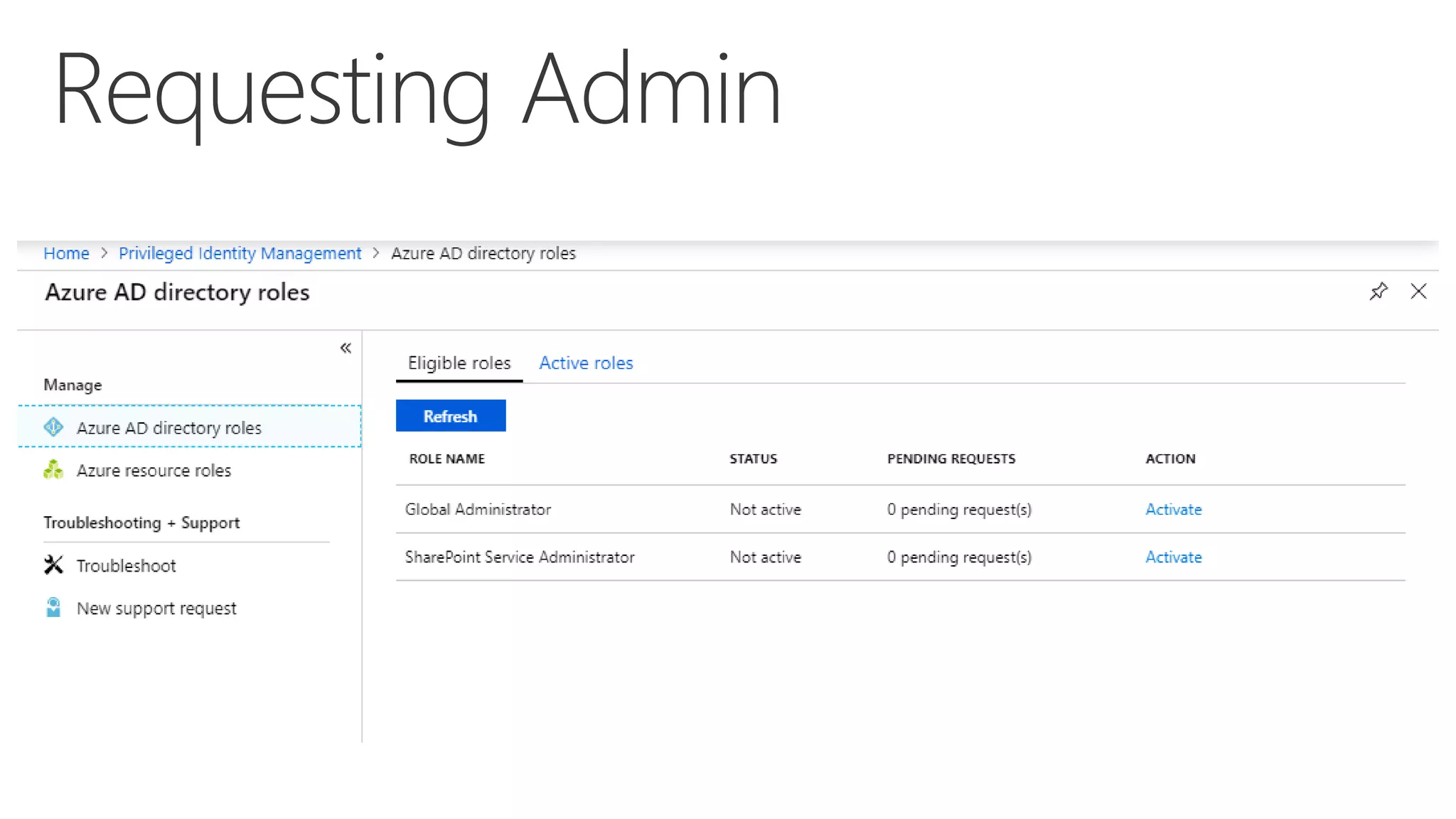This screenshot has height=819, width=1456.
Task: Collapse the sidebar with double chevron
Action: [x=346, y=348]
